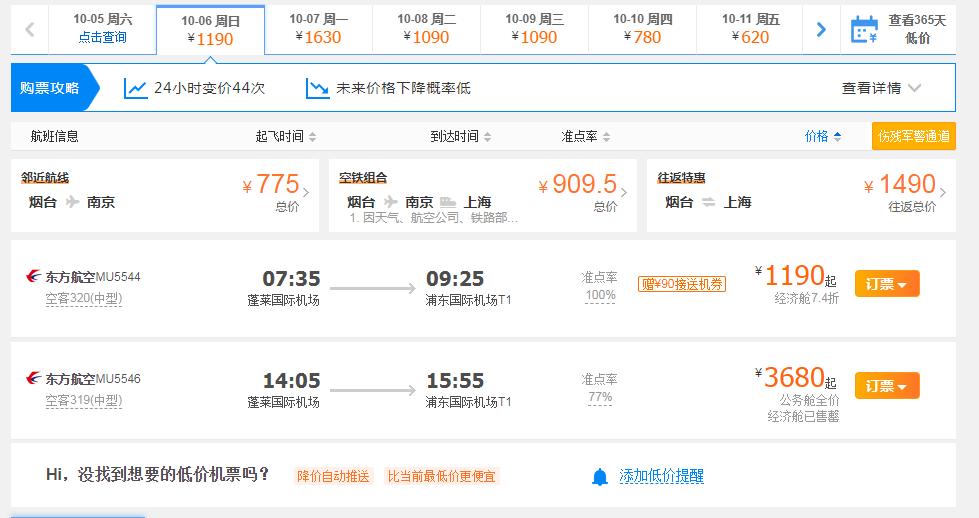Click the 购票攻略 label
Viewport: 979px width, 518px height.
[49, 88]
